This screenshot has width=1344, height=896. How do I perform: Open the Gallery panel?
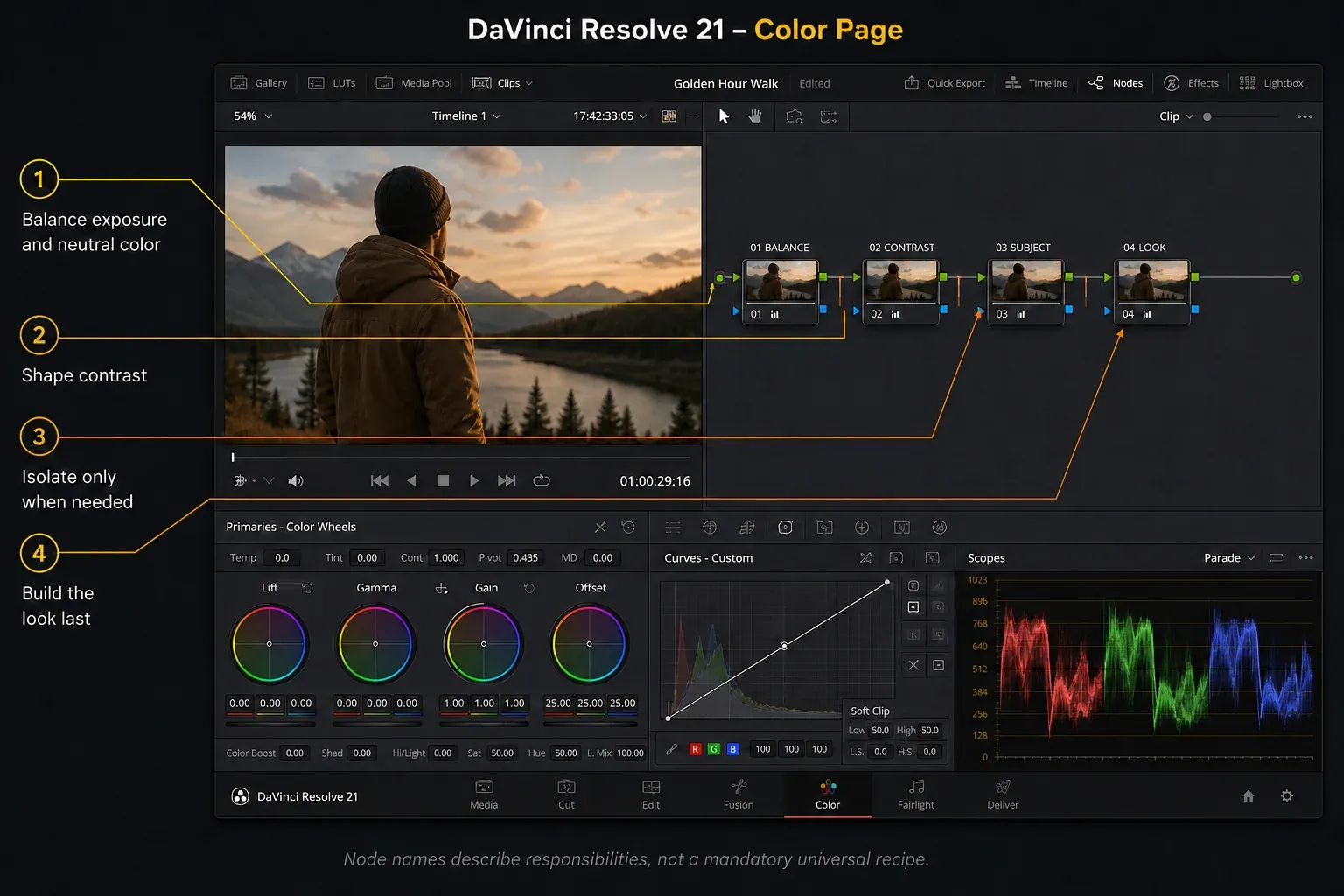tap(258, 83)
